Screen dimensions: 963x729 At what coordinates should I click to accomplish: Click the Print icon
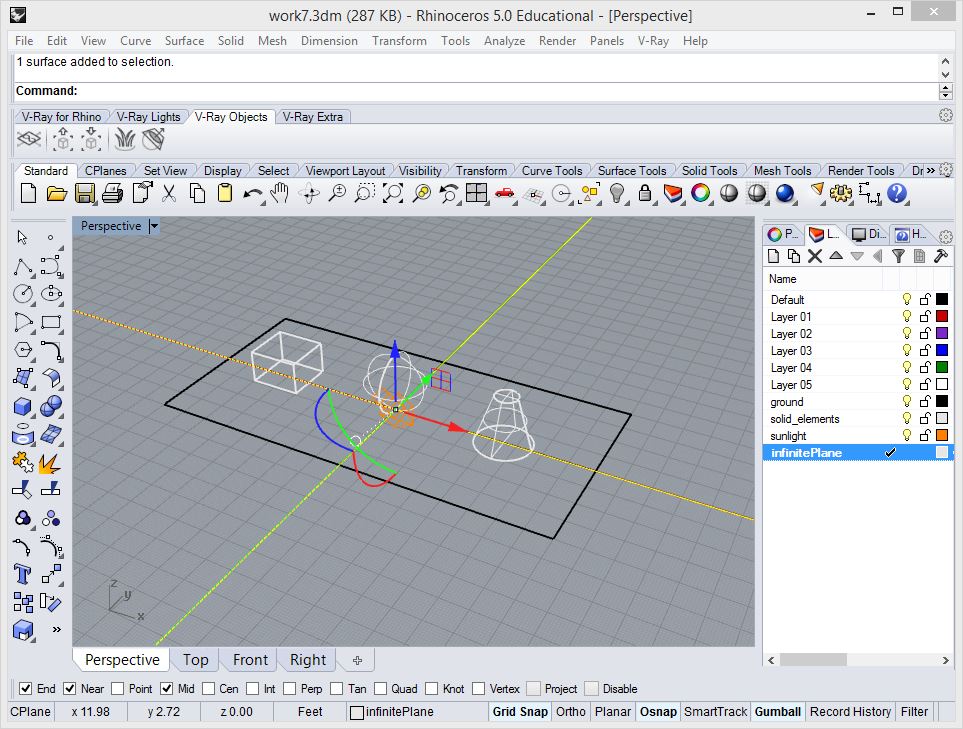click(x=112, y=194)
